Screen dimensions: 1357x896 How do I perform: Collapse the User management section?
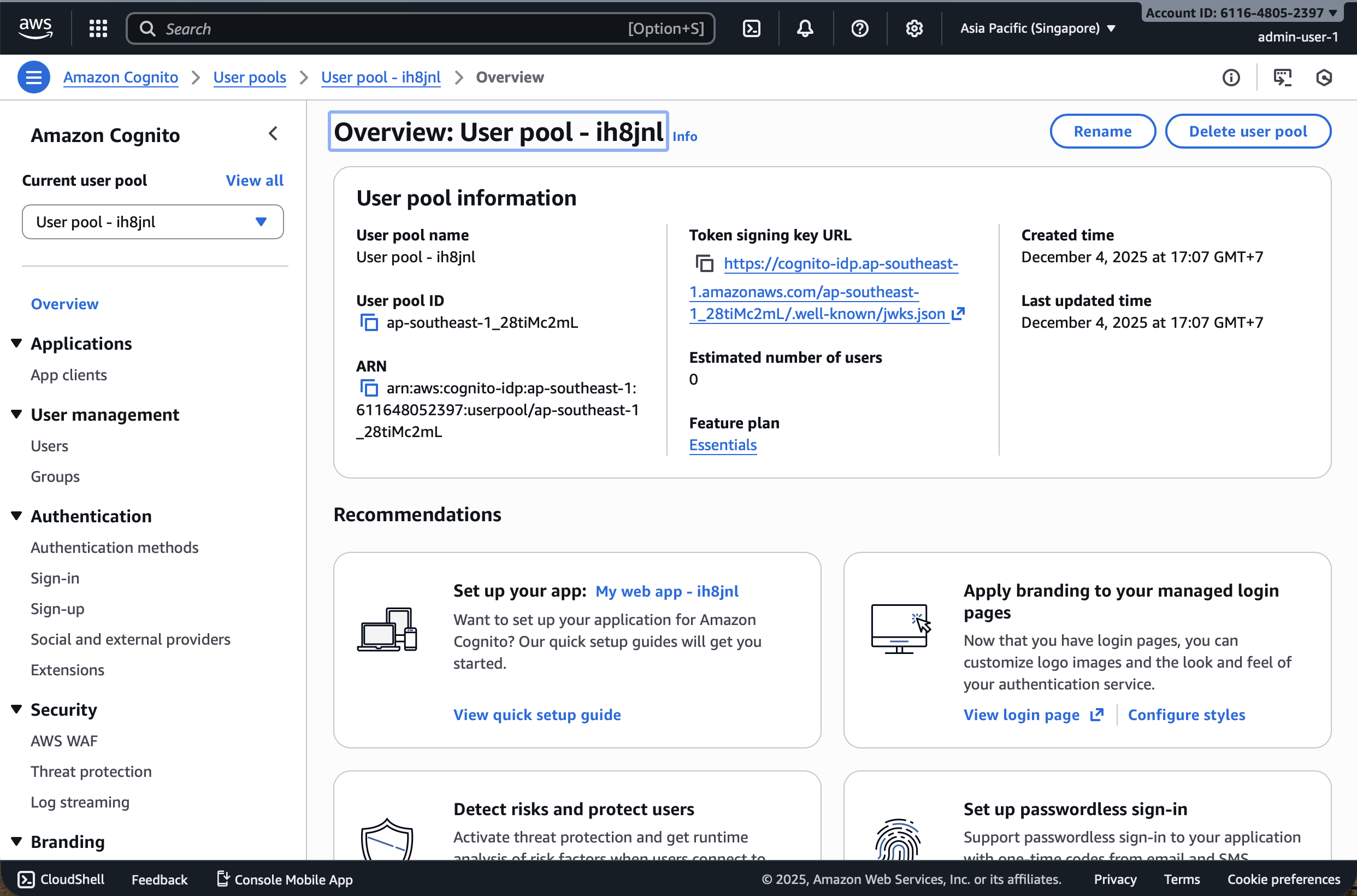pyautogui.click(x=16, y=414)
